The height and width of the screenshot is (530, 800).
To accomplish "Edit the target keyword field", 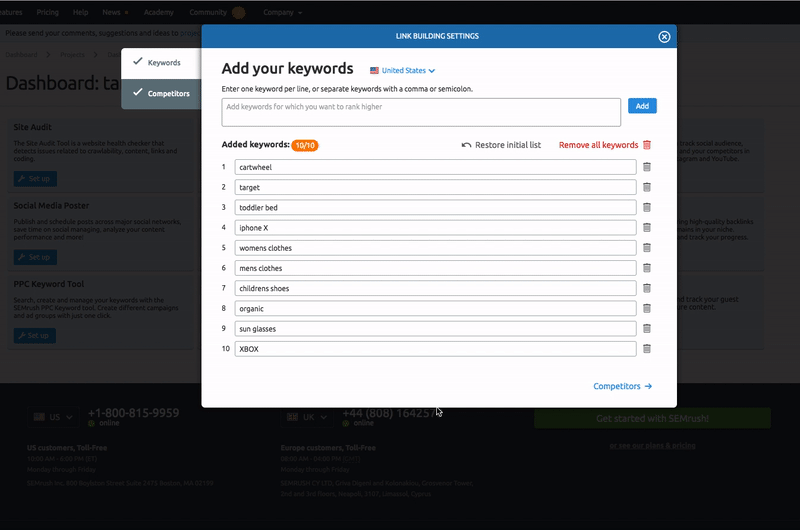I will coord(435,187).
